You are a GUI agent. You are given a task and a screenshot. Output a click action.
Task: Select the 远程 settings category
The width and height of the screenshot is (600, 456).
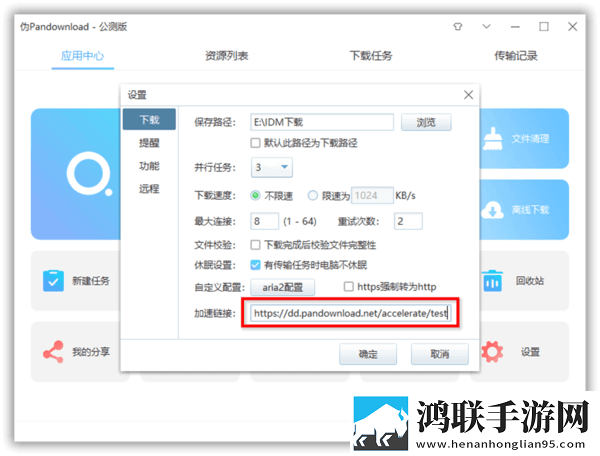(x=149, y=189)
